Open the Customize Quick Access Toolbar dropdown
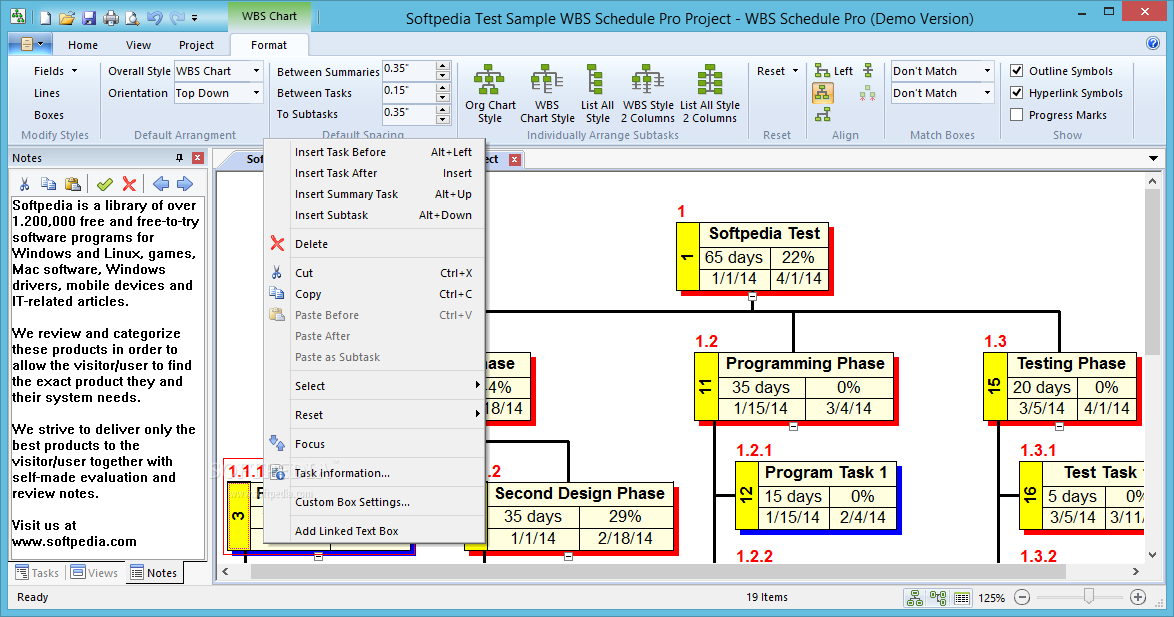 point(195,17)
